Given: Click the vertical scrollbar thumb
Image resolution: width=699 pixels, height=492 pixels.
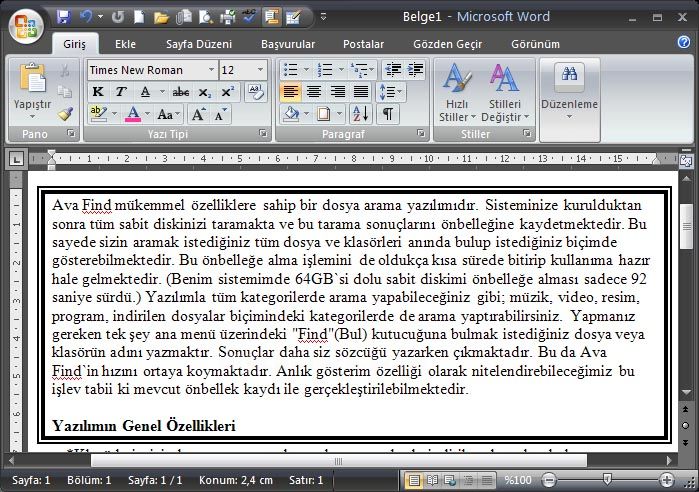Looking at the screenshot, I should (686, 226).
